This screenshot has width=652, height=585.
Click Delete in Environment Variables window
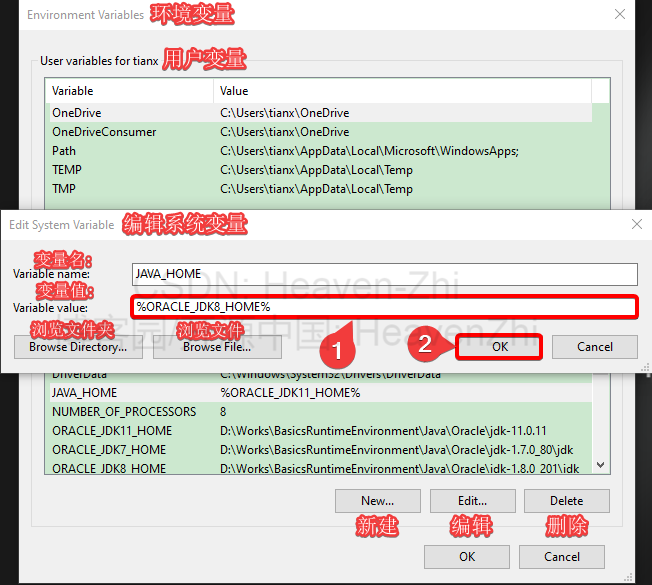point(567,501)
